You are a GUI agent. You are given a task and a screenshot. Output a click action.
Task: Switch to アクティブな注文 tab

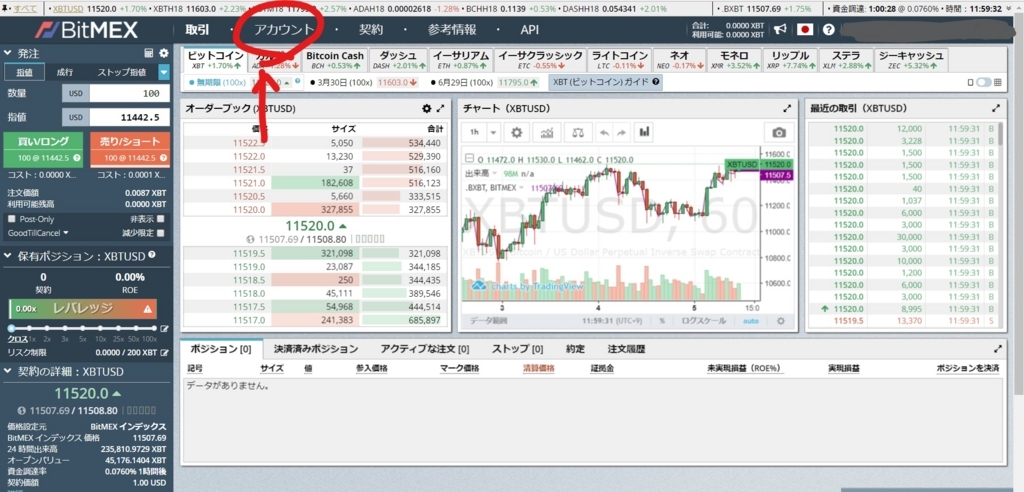point(424,349)
